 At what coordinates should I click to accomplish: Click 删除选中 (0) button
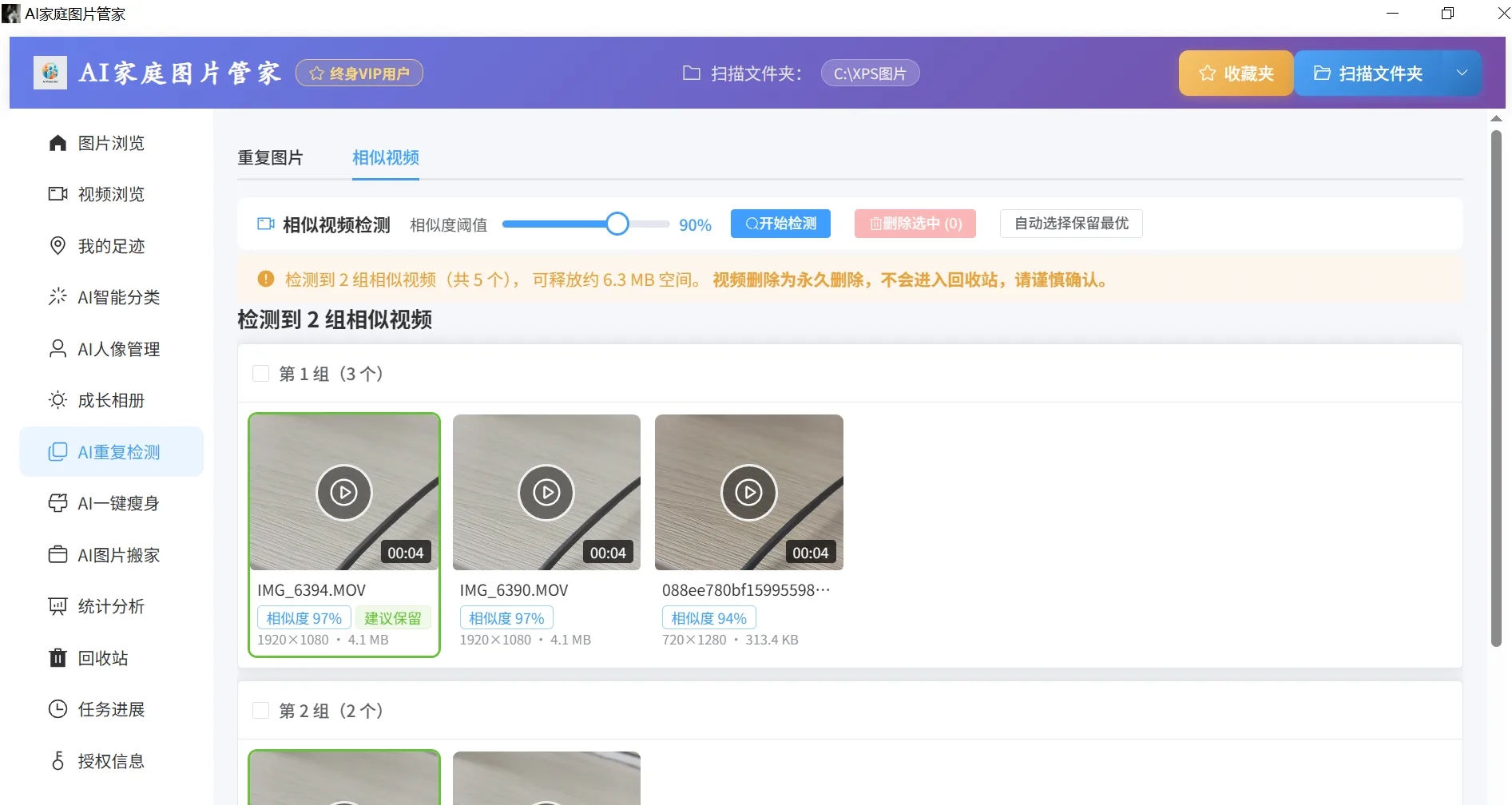click(915, 224)
